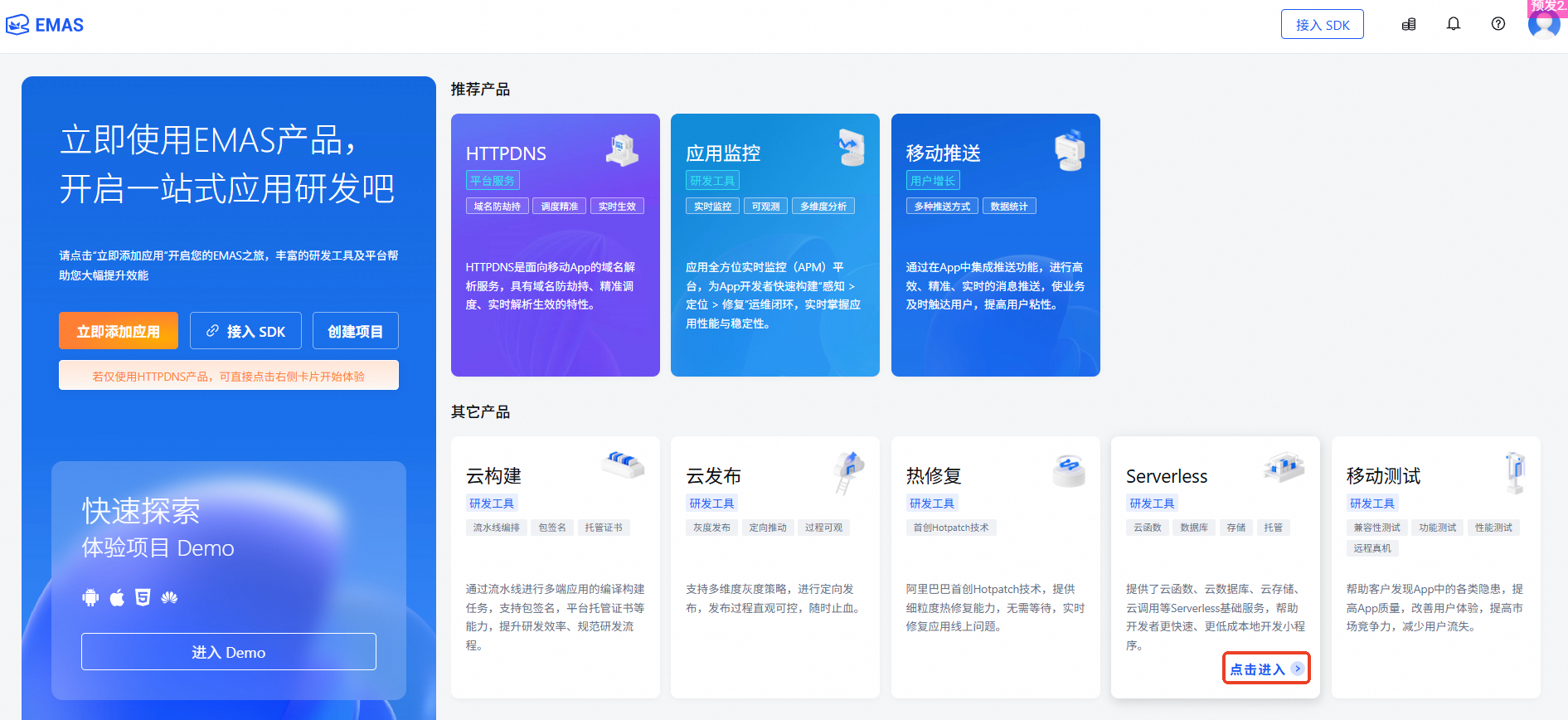Click the Serverless card illustration icon
The image size is (1568, 720).
[x=1284, y=467]
